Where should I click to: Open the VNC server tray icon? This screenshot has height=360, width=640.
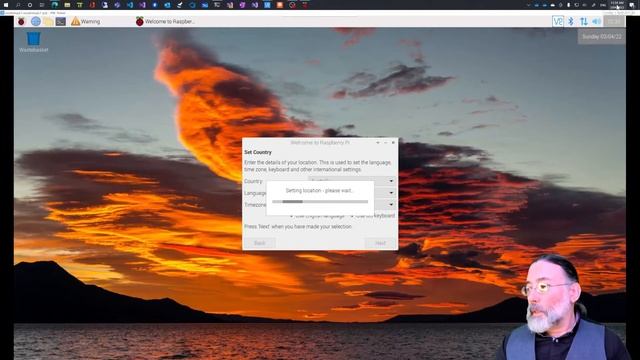coord(558,21)
